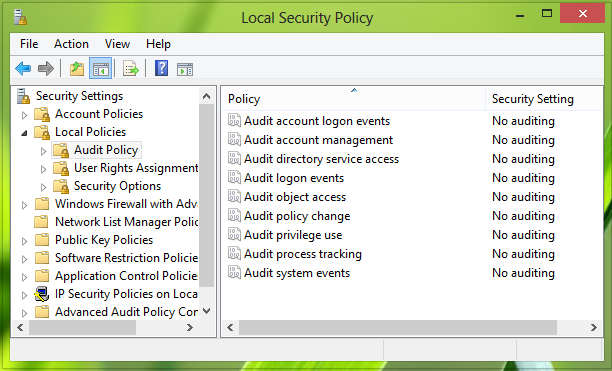
Task: Select the IP Security Policies tree icon
Action: pos(41,294)
